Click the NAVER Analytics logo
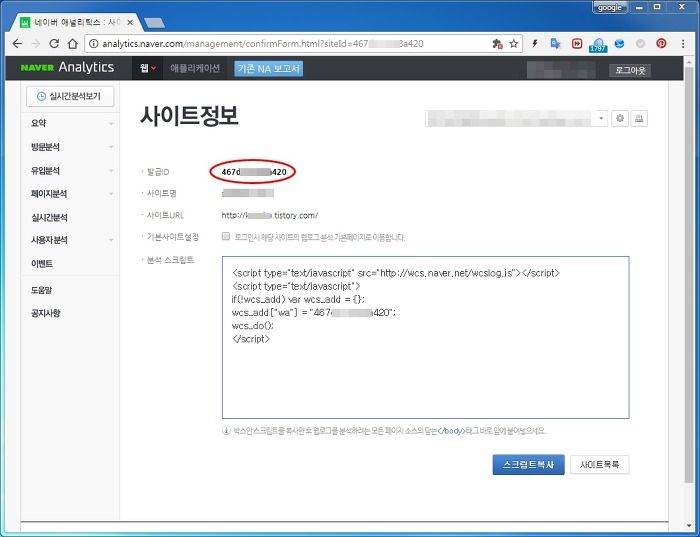700x537 pixels. click(x=67, y=67)
